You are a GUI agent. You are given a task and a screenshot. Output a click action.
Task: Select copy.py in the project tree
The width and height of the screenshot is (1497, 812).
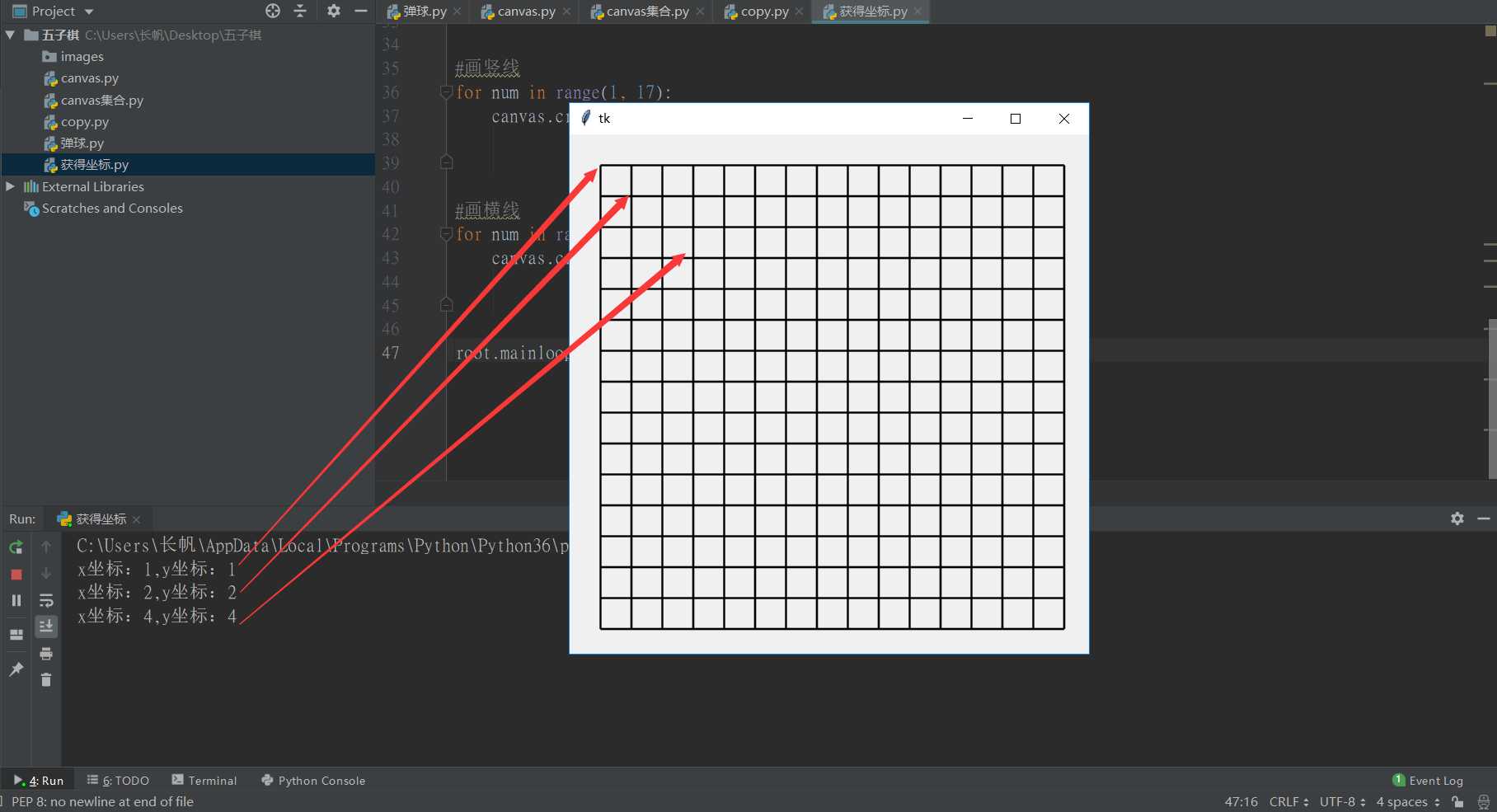tap(84, 122)
